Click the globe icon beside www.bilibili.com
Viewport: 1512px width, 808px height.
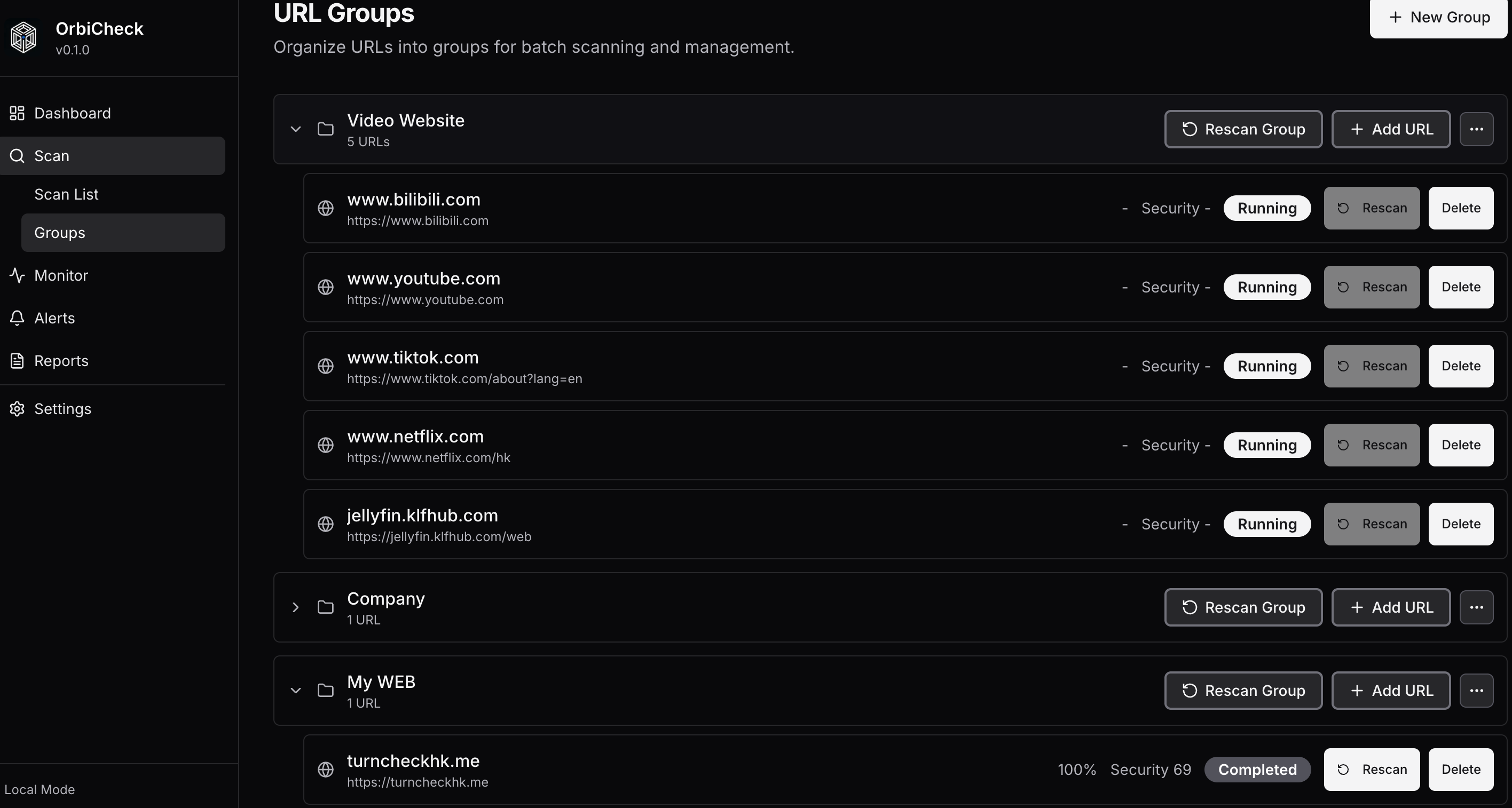click(326, 208)
